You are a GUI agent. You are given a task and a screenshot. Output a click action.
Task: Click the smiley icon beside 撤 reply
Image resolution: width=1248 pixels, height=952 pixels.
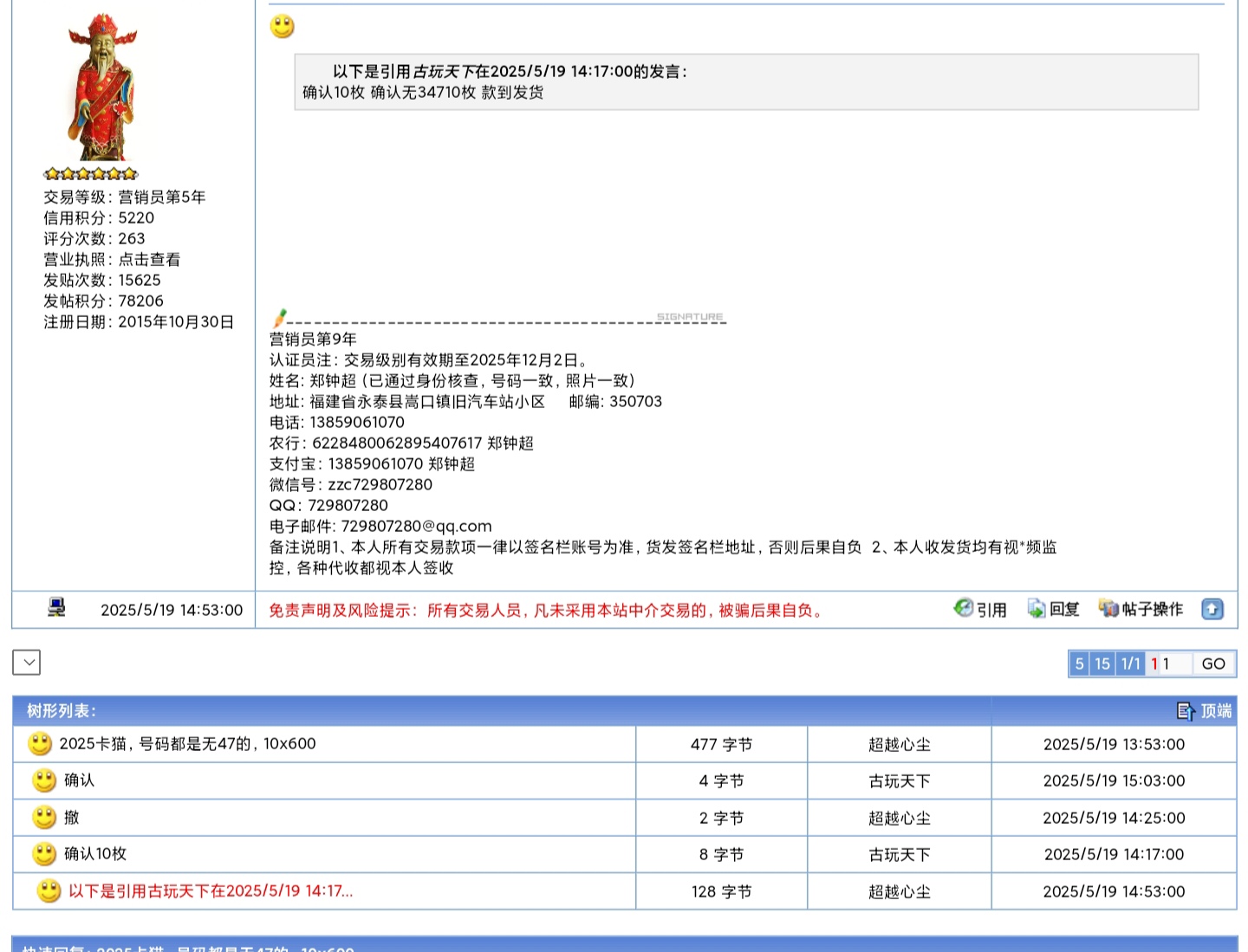(x=44, y=817)
